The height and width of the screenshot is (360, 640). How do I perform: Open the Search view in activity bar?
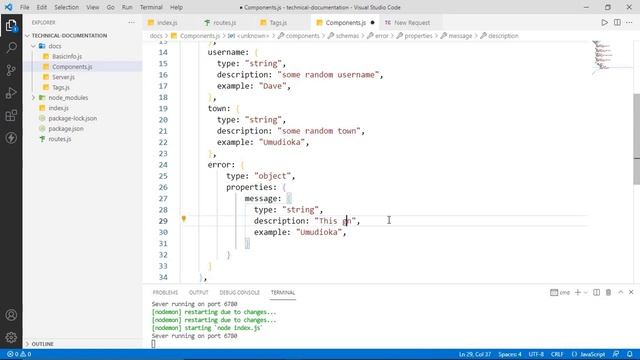point(11,48)
